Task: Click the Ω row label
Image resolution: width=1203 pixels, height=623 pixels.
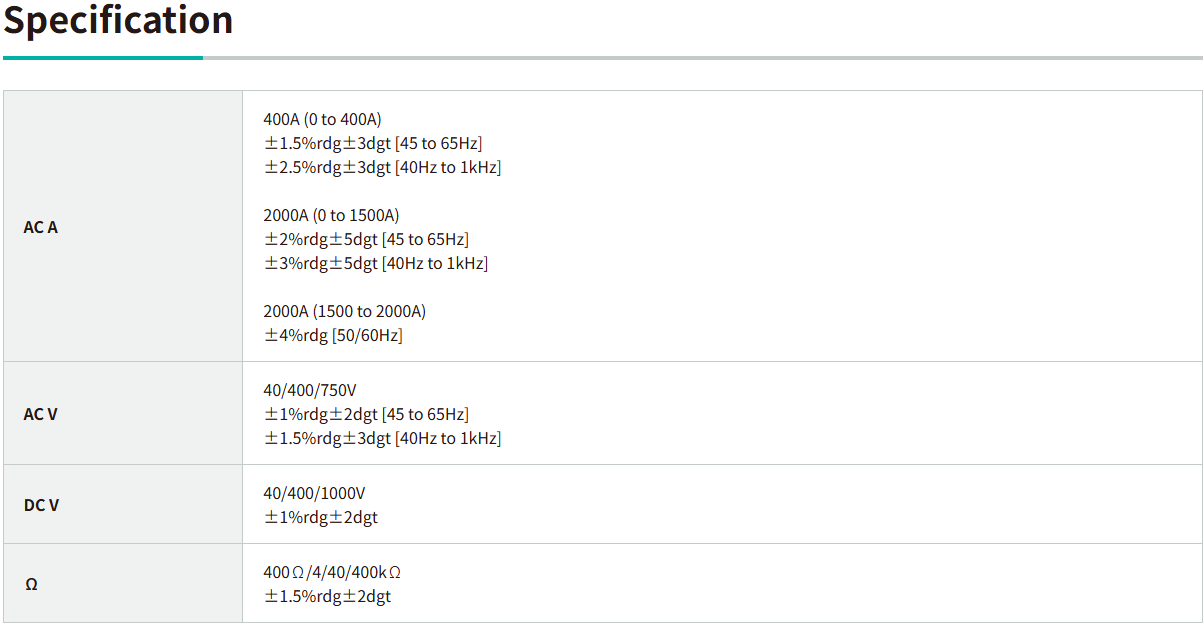Action: point(31,584)
